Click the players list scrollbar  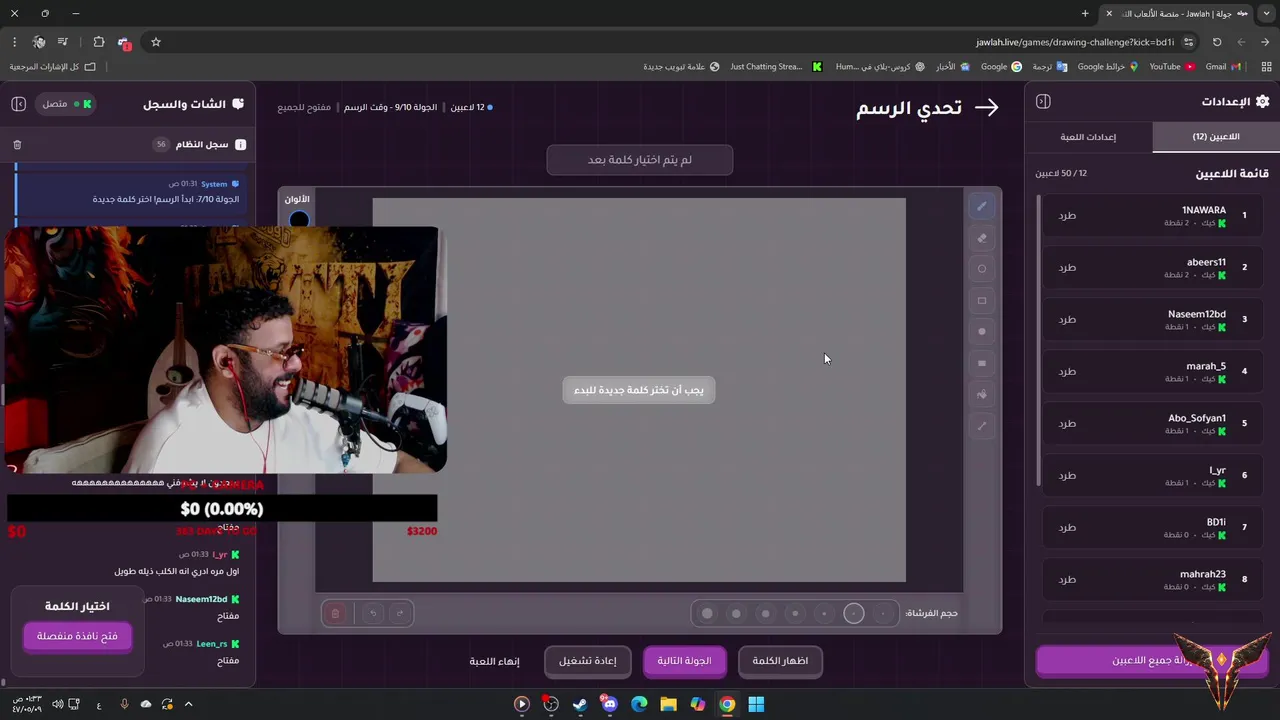click(x=1037, y=340)
